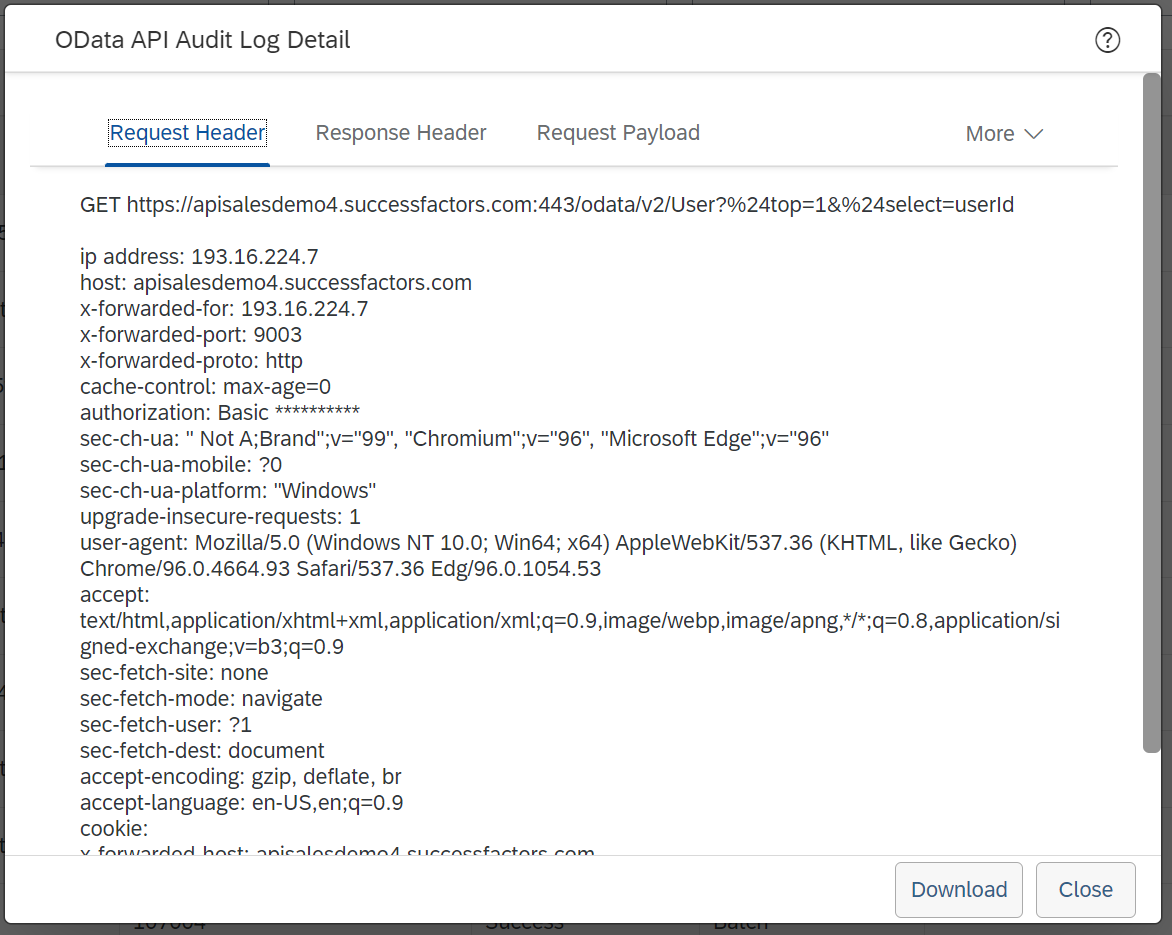Switch to the Response Header tab
Screen dimensions: 1172x935
(401, 133)
